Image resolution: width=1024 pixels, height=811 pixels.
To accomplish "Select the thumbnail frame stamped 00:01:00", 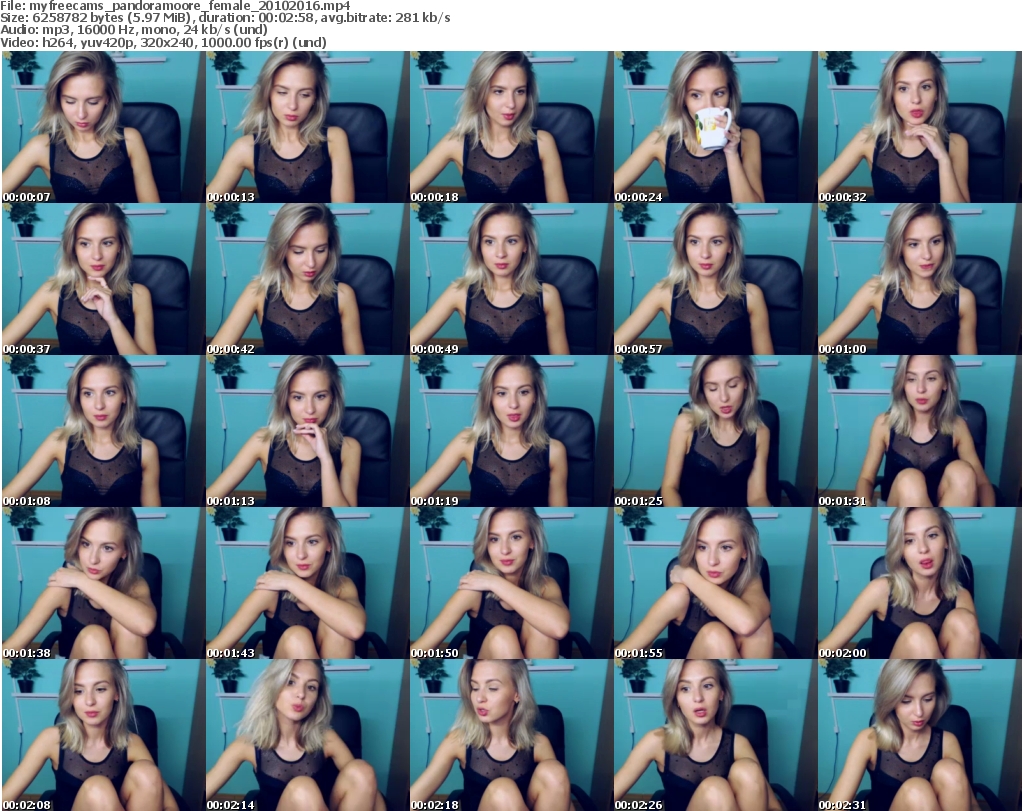I will click(919, 279).
